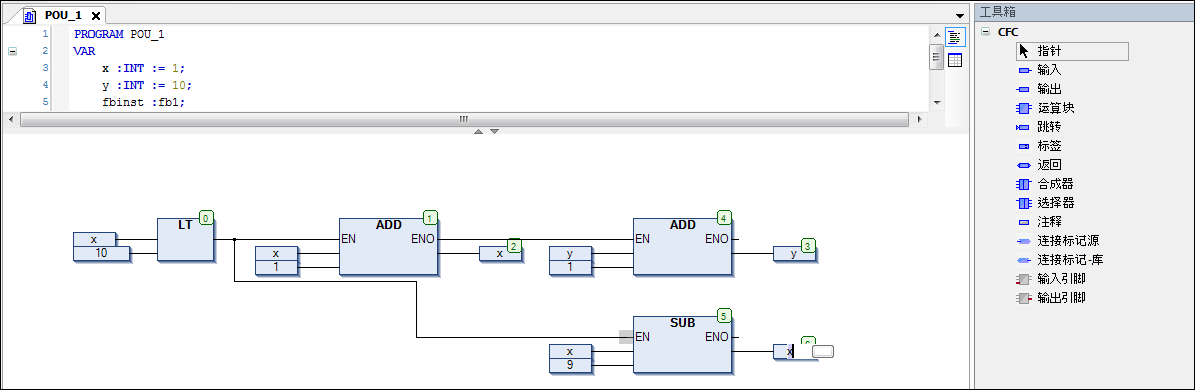The width and height of the screenshot is (1195, 390).
Task: Open the editor tab list dropdown
Action: pyautogui.click(x=960, y=15)
